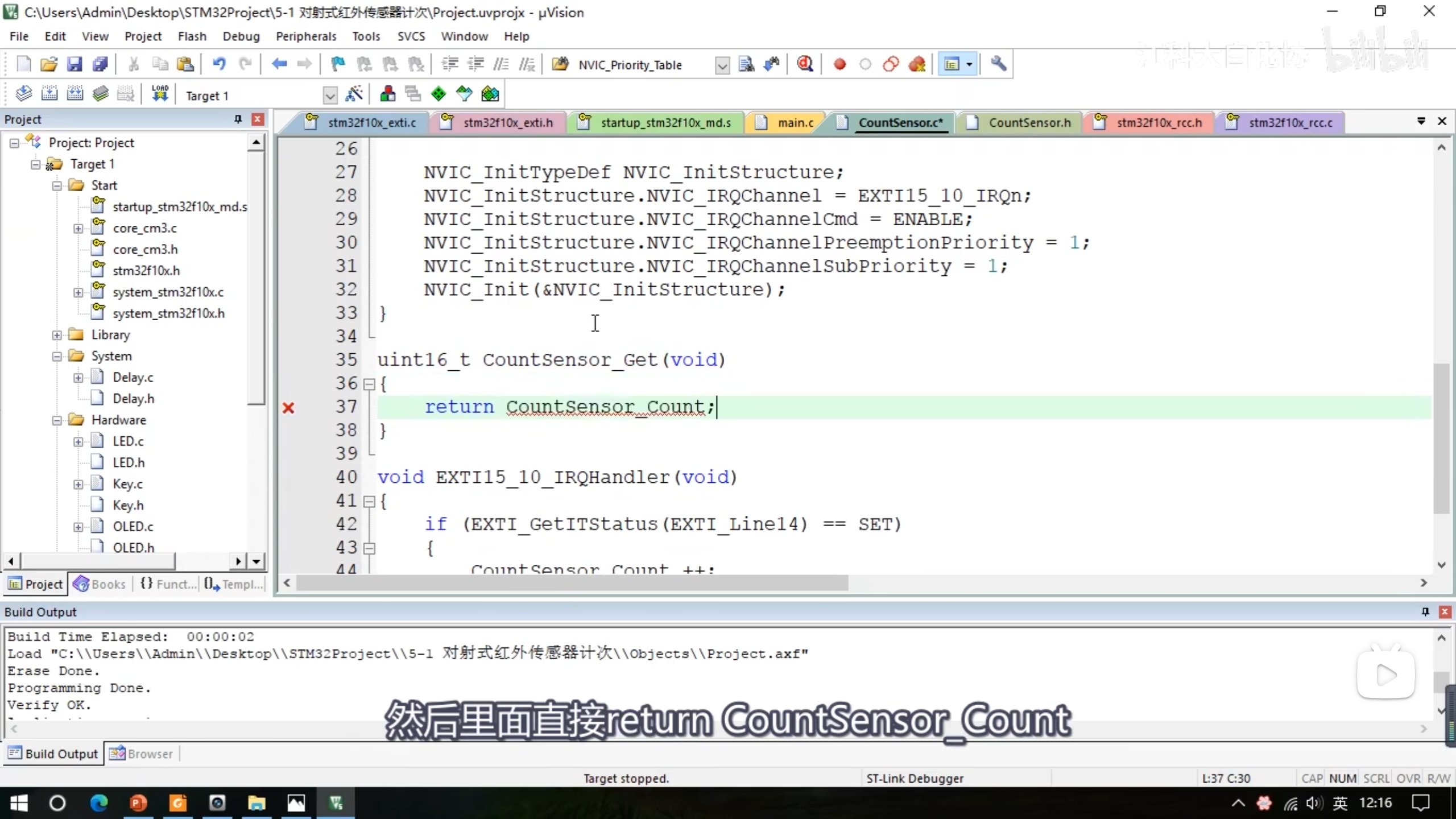Collapse code fold at line 41
The height and width of the screenshot is (819, 1456).
[x=369, y=502]
